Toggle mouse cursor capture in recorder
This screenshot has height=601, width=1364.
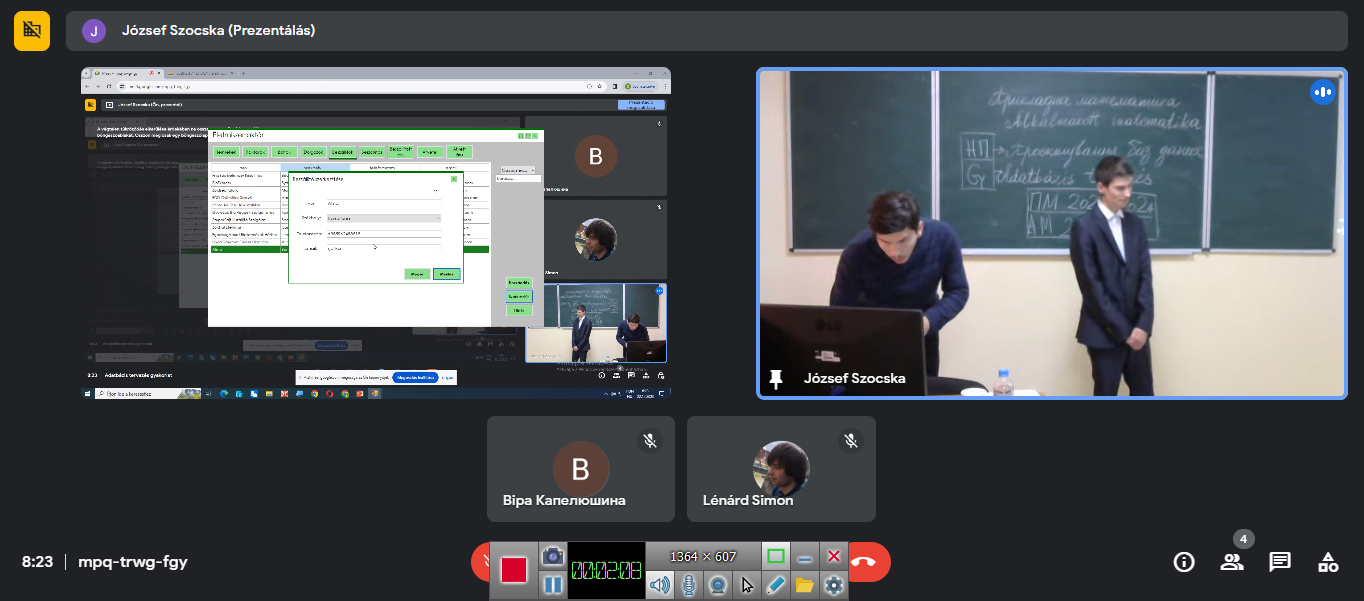point(746,585)
